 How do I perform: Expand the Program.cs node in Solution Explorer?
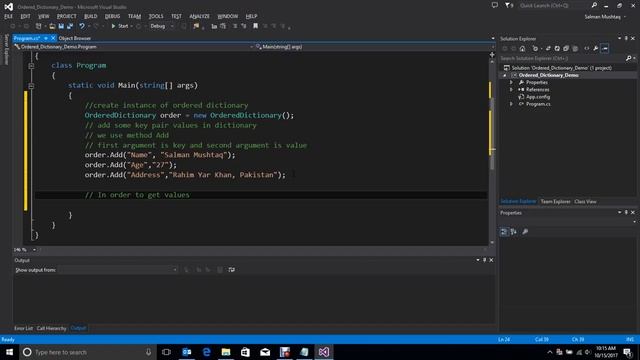click(511, 104)
